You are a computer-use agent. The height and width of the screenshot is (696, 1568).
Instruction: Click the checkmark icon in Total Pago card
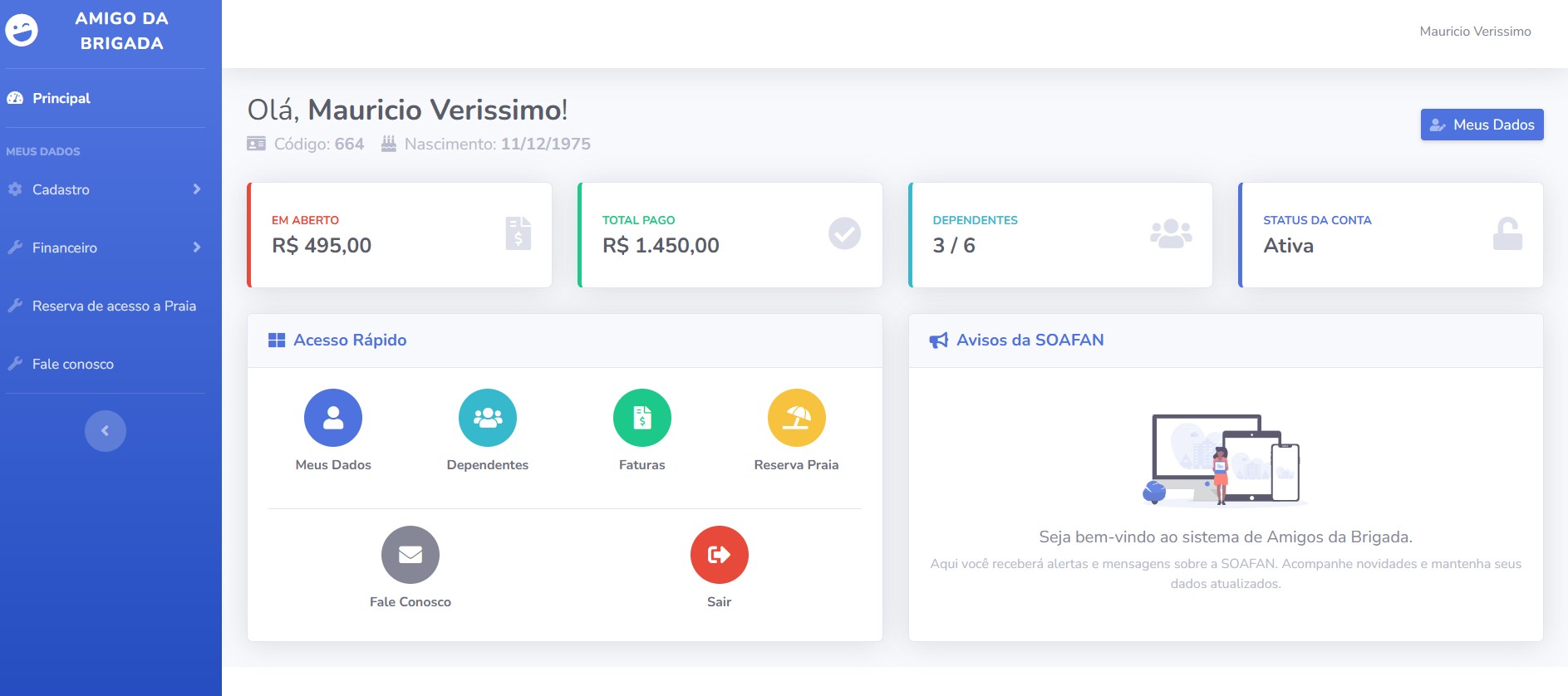(844, 233)
